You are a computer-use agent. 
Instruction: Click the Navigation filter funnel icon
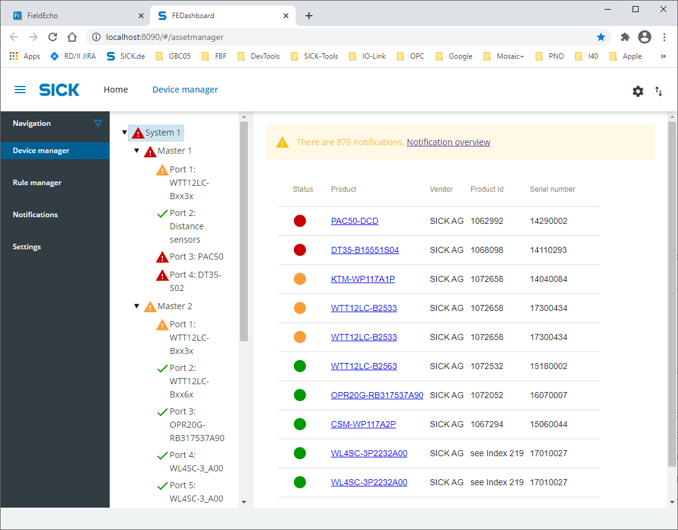[97, 123]
